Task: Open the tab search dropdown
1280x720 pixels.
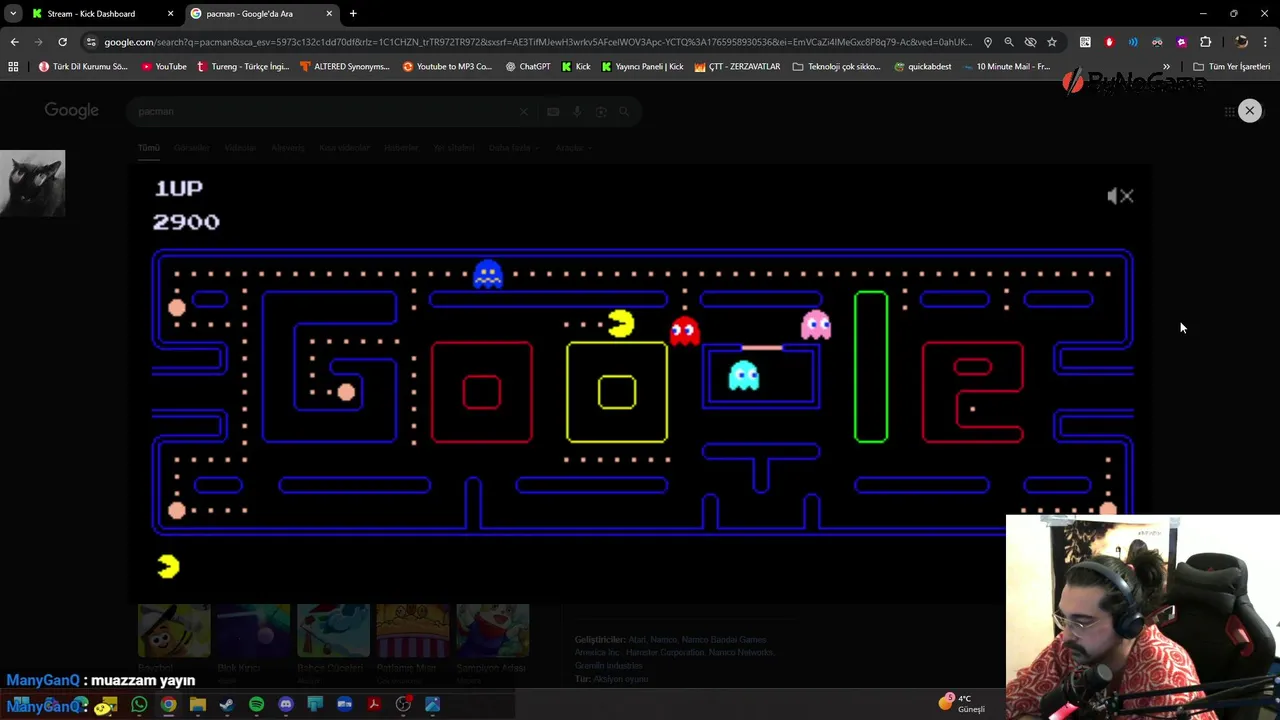Action: point(13,14)
